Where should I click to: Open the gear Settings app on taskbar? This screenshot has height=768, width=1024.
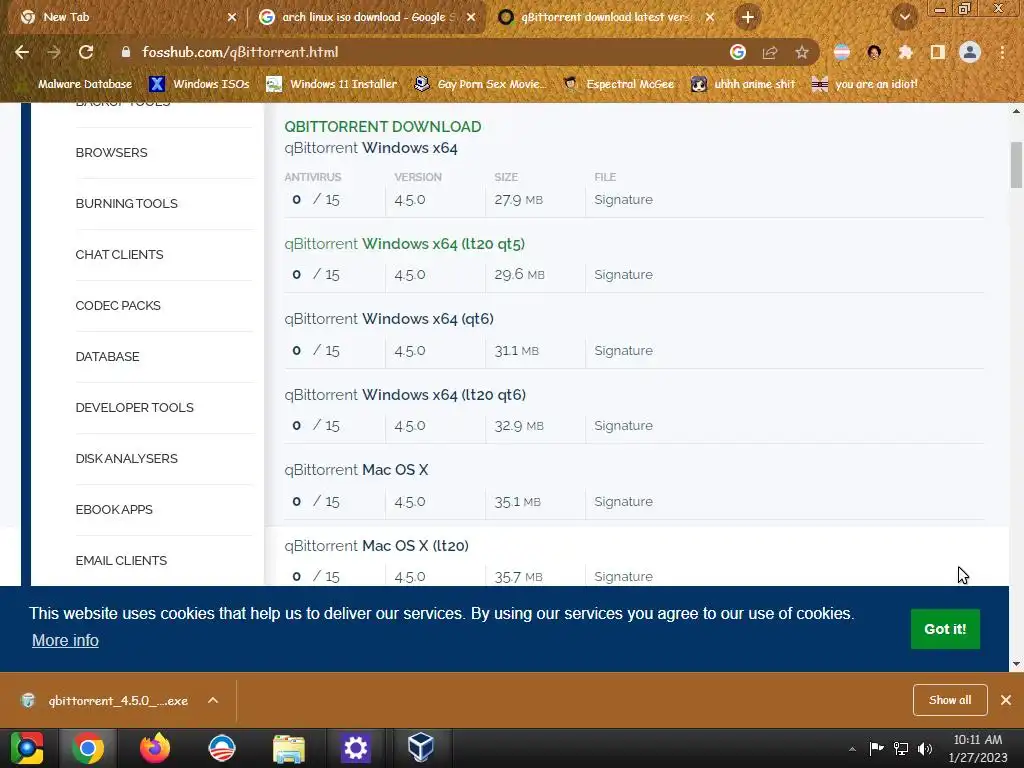(355, 748)
